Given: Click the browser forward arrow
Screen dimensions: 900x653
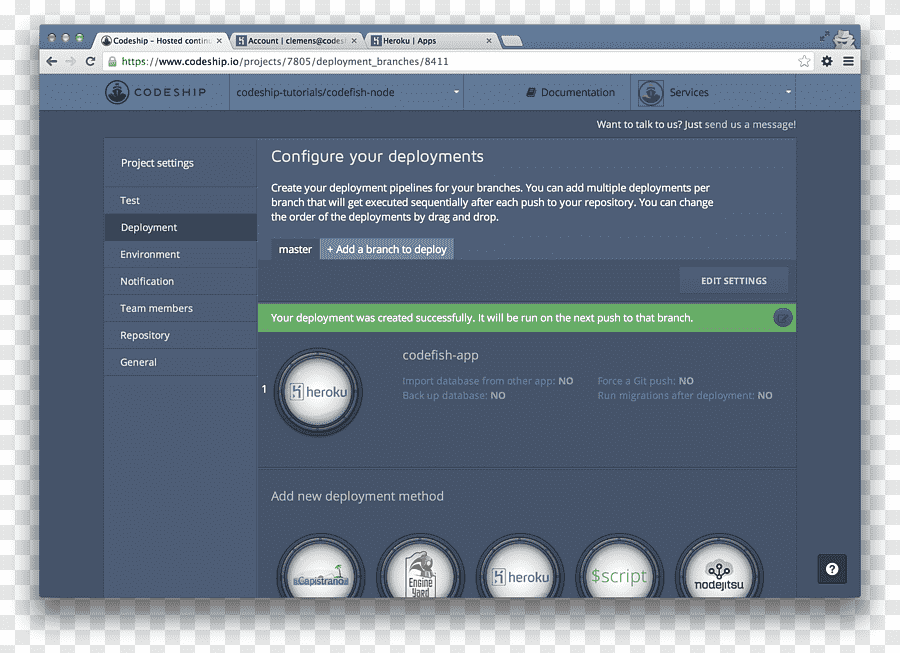Looking at the screenshot, I should [71, 61].
